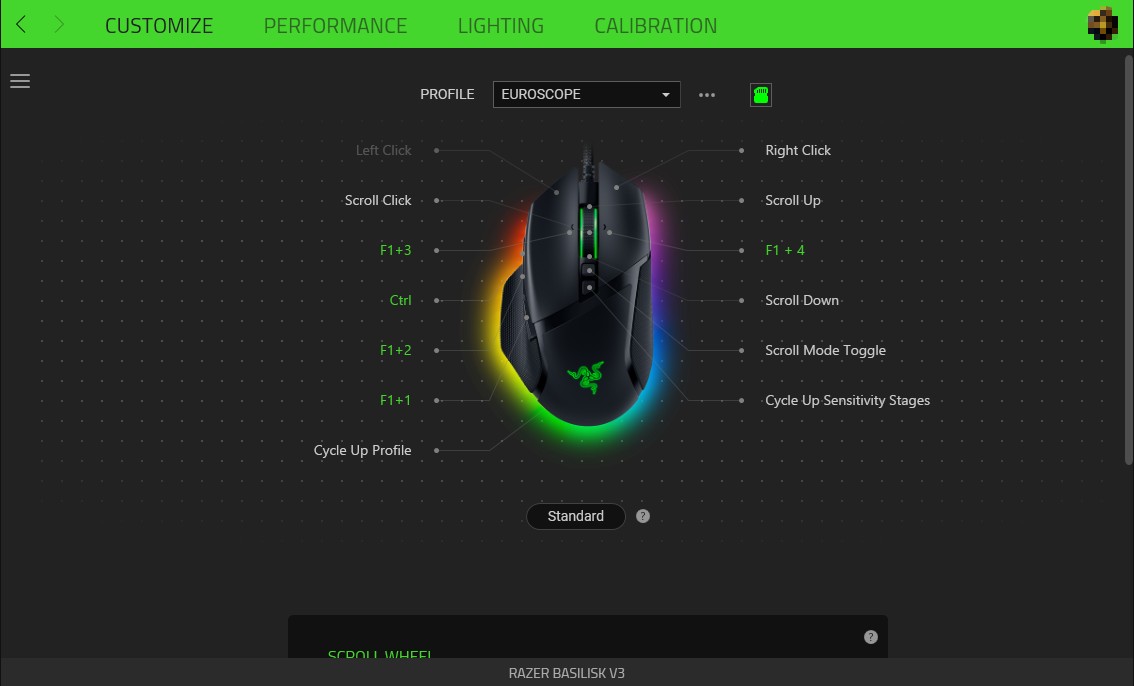Image resolution: width=1134 pixels, height=686 pixels.
Task: Click the help icon beside Standard
Action: tap(642, 516)
